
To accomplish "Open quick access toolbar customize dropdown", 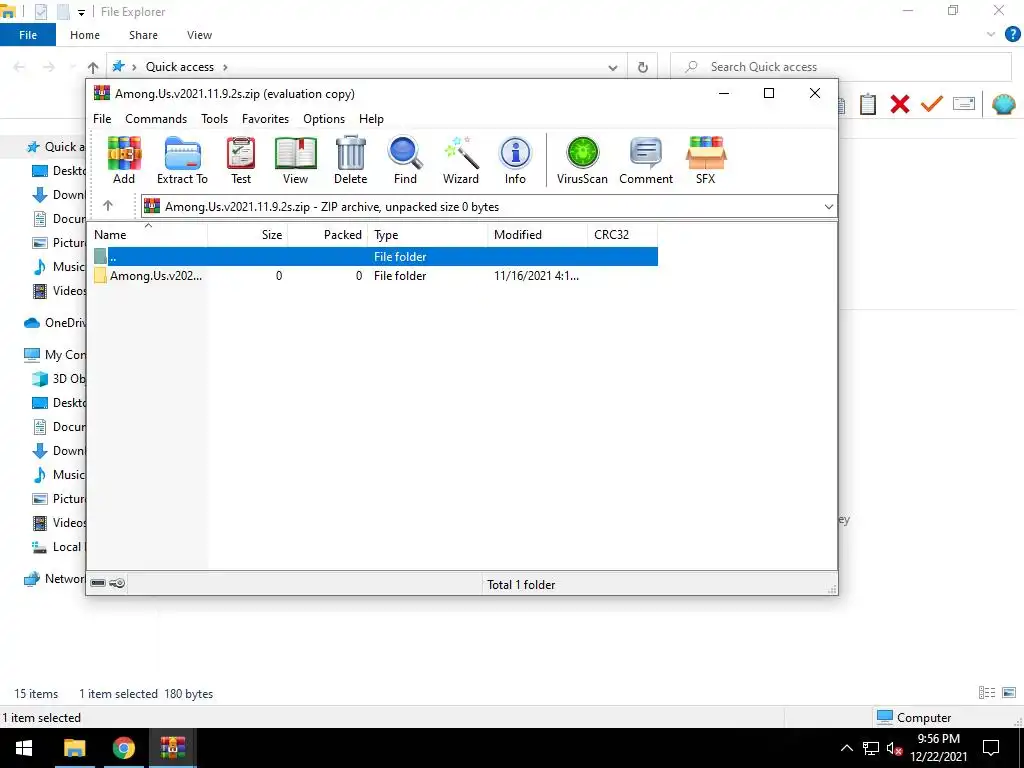I will click(x=81, y=12).
